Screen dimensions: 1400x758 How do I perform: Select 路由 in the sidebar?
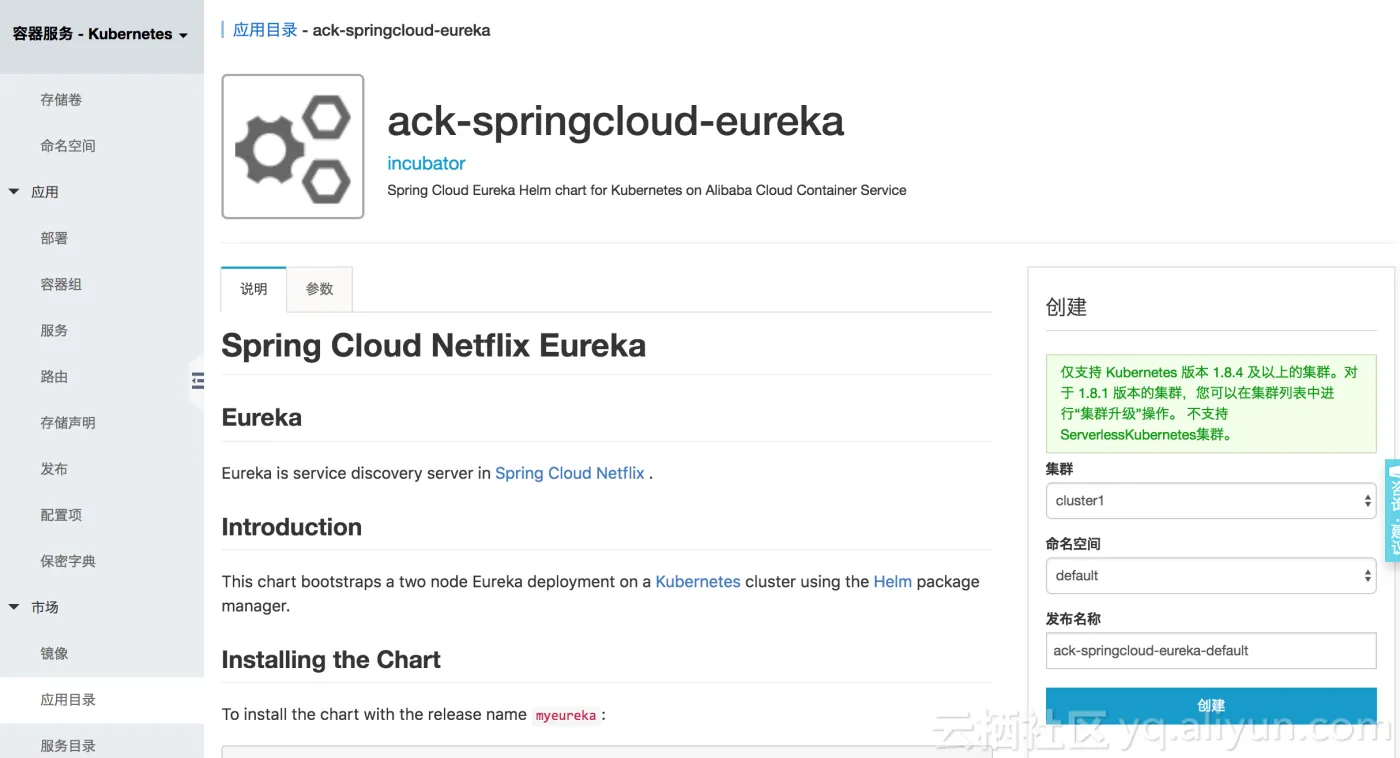[54, 377]
